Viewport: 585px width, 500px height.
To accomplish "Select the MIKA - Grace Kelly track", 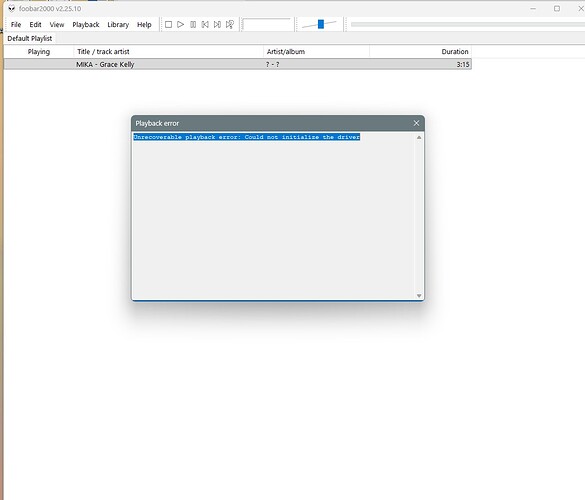I will (237, 64).
